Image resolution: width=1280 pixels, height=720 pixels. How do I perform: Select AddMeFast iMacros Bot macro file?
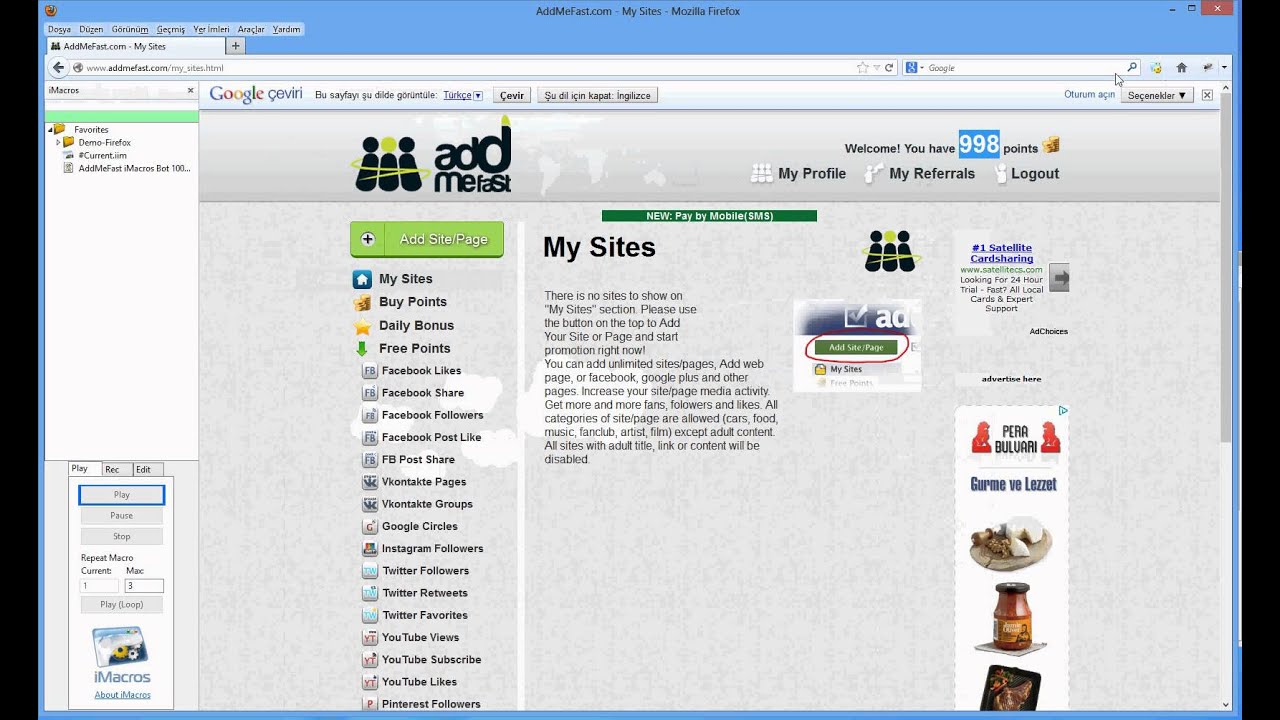[134, 168]
